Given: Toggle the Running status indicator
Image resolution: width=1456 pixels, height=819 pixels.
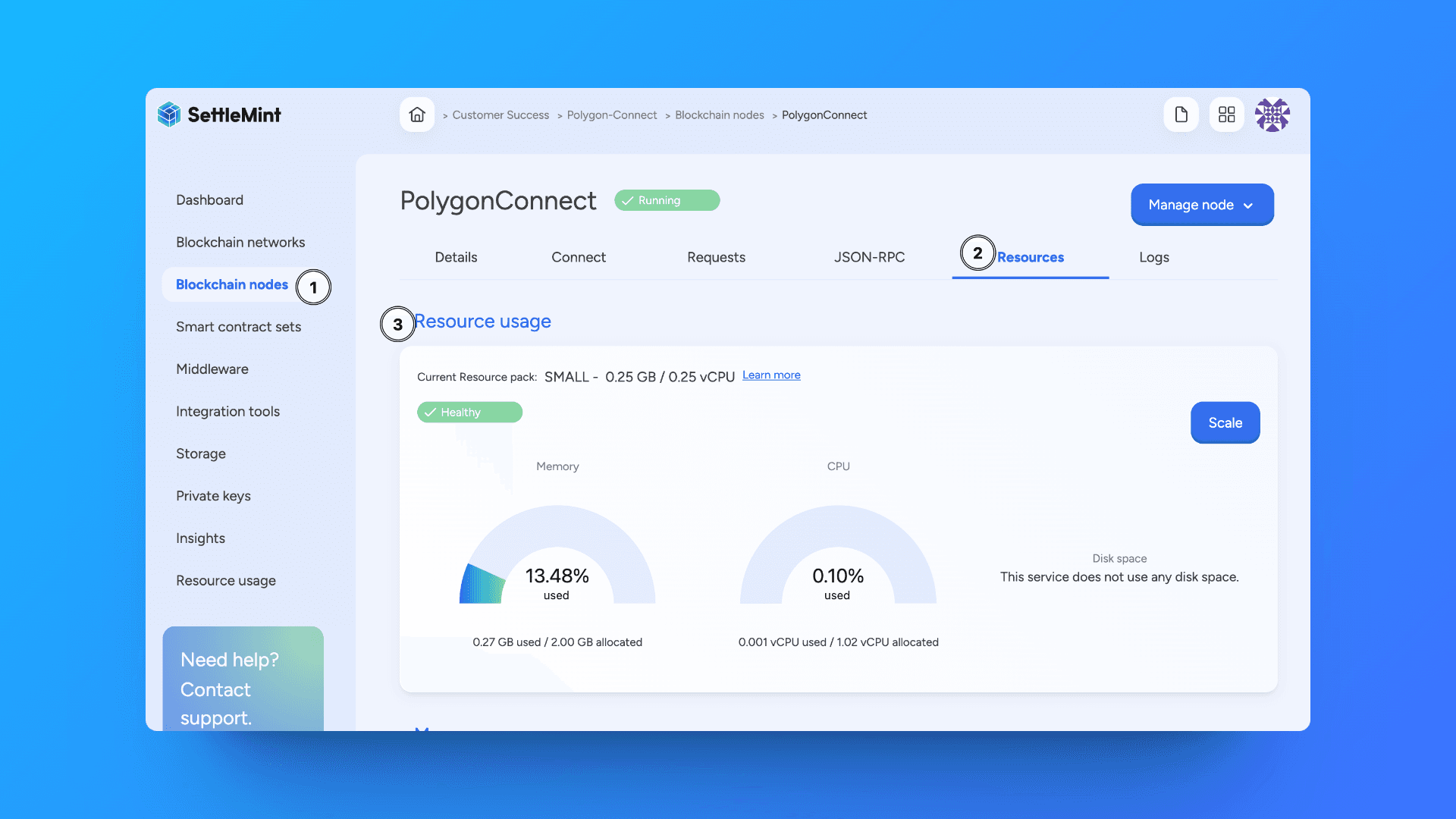Looking at the screenshot, I should pos(665,200).
